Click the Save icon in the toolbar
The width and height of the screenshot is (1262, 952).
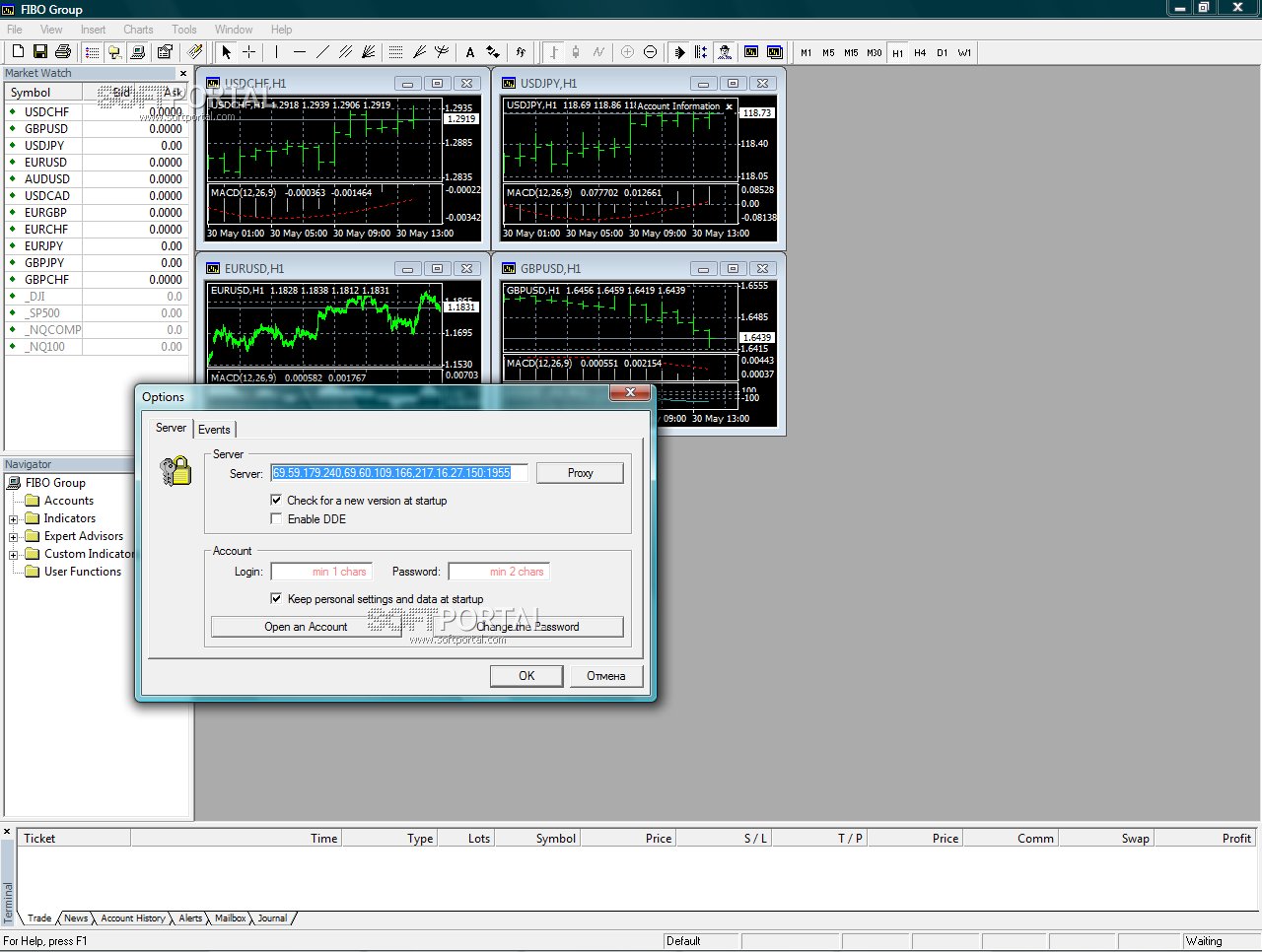coord(40,52)
